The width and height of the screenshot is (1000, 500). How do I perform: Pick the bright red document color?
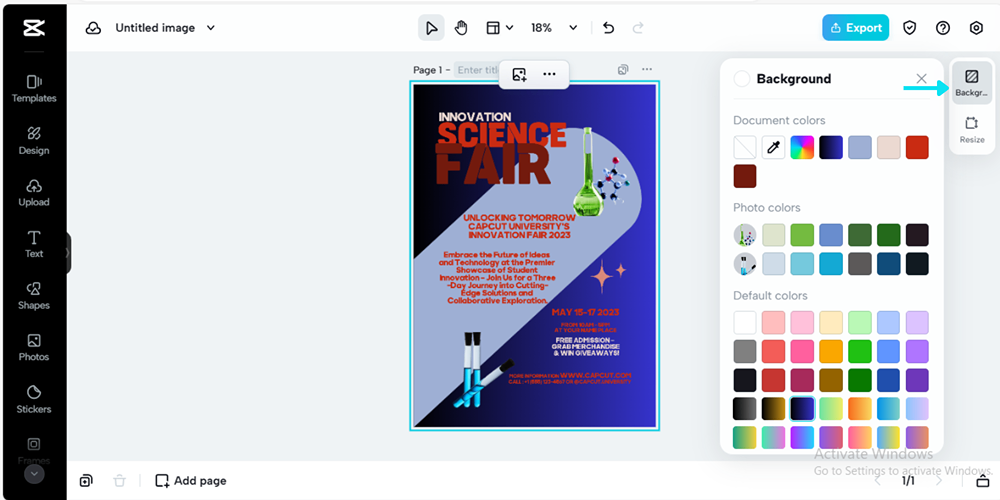(x=917, y=147)
